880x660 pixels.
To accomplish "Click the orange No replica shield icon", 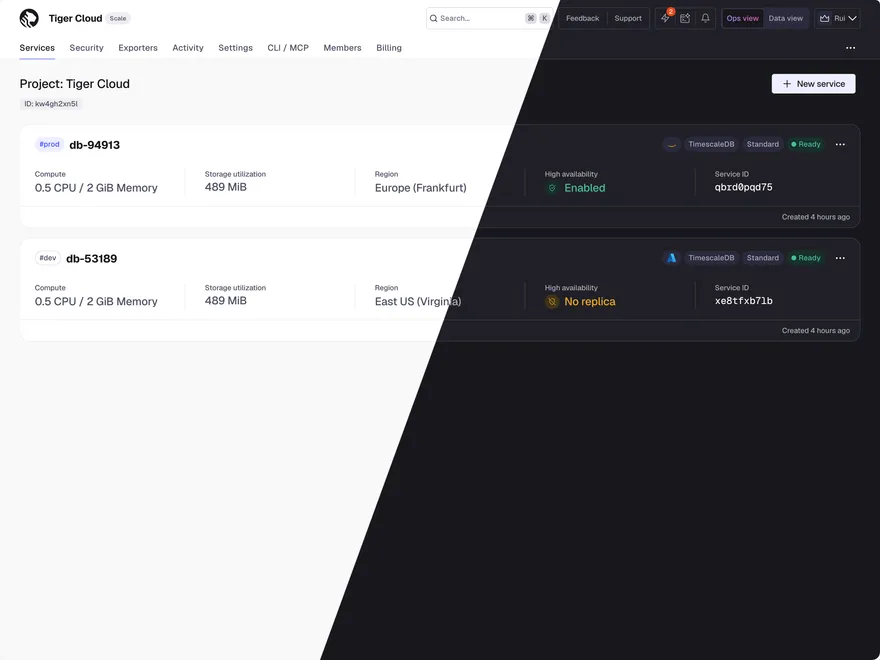I will (x=552, y=302).
